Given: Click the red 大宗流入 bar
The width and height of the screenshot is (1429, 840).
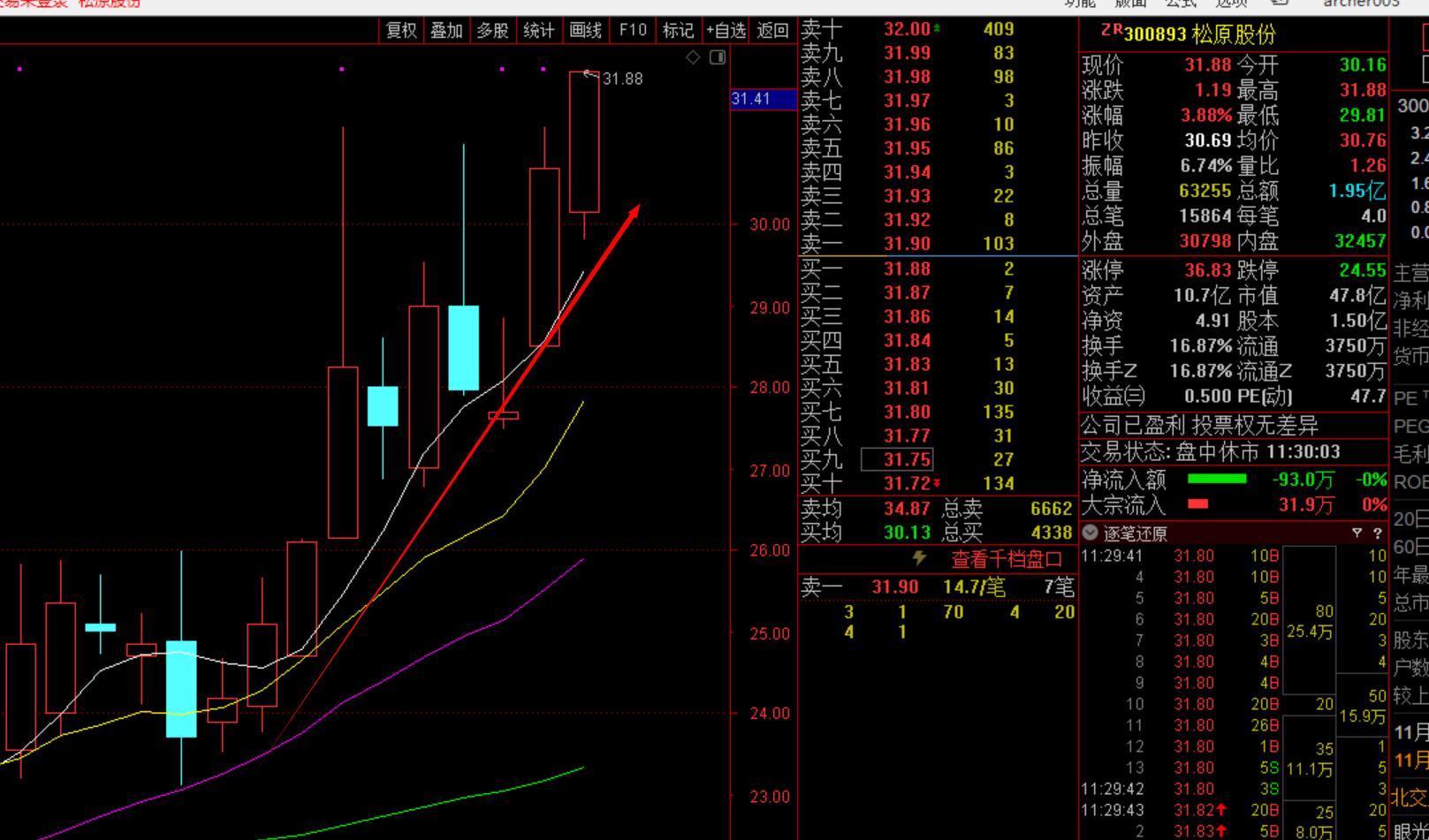Looking at the screenshot, I should (1197, 504).
